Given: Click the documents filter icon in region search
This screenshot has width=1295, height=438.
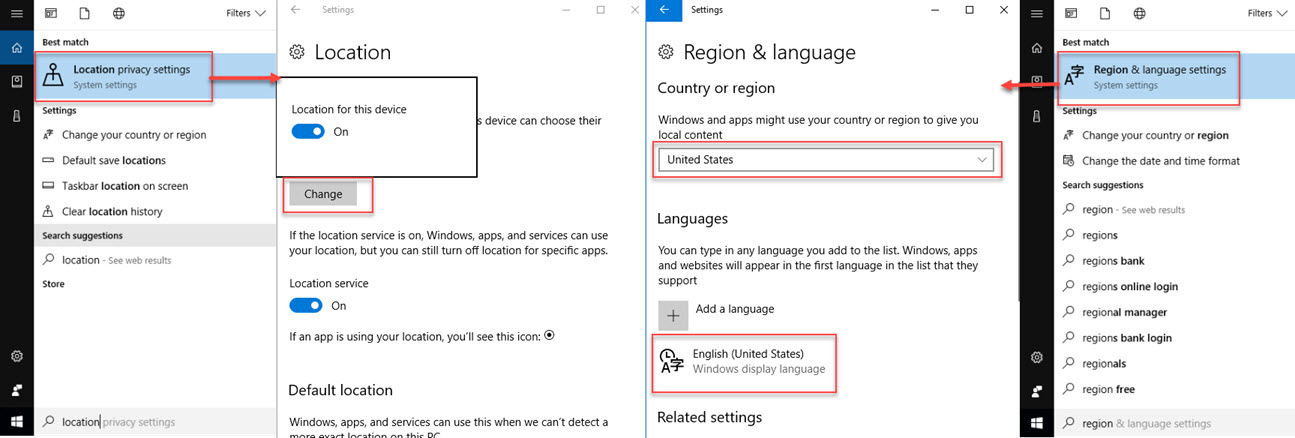Looking at the screenshot, I should tap(1105, 14).
